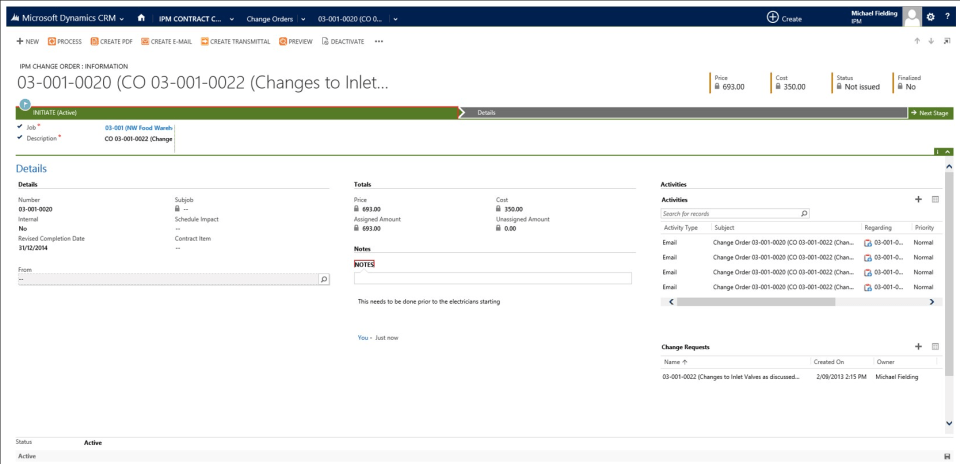Click Regarding icon in last Email row
This screenshot has width=960, height=464.
click(x=868, y=287)
